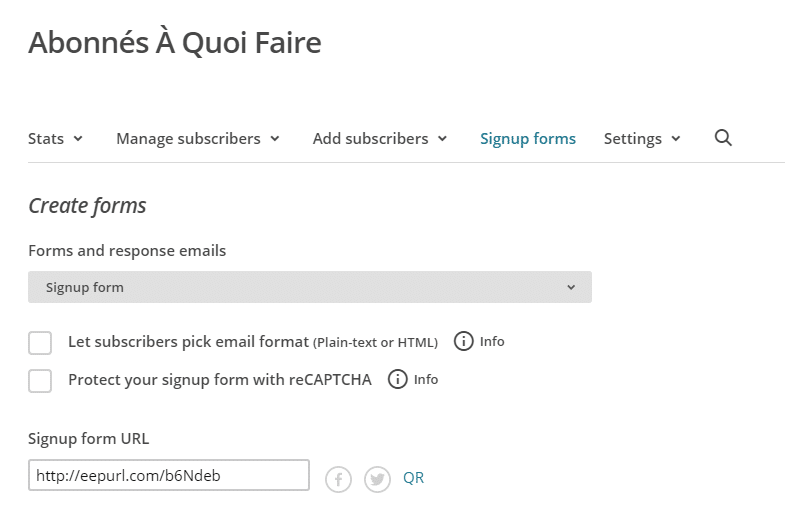Click the search magnifier icon
Image resolution: width=785 pixels, height=520 pixels.
coord(723,138)
